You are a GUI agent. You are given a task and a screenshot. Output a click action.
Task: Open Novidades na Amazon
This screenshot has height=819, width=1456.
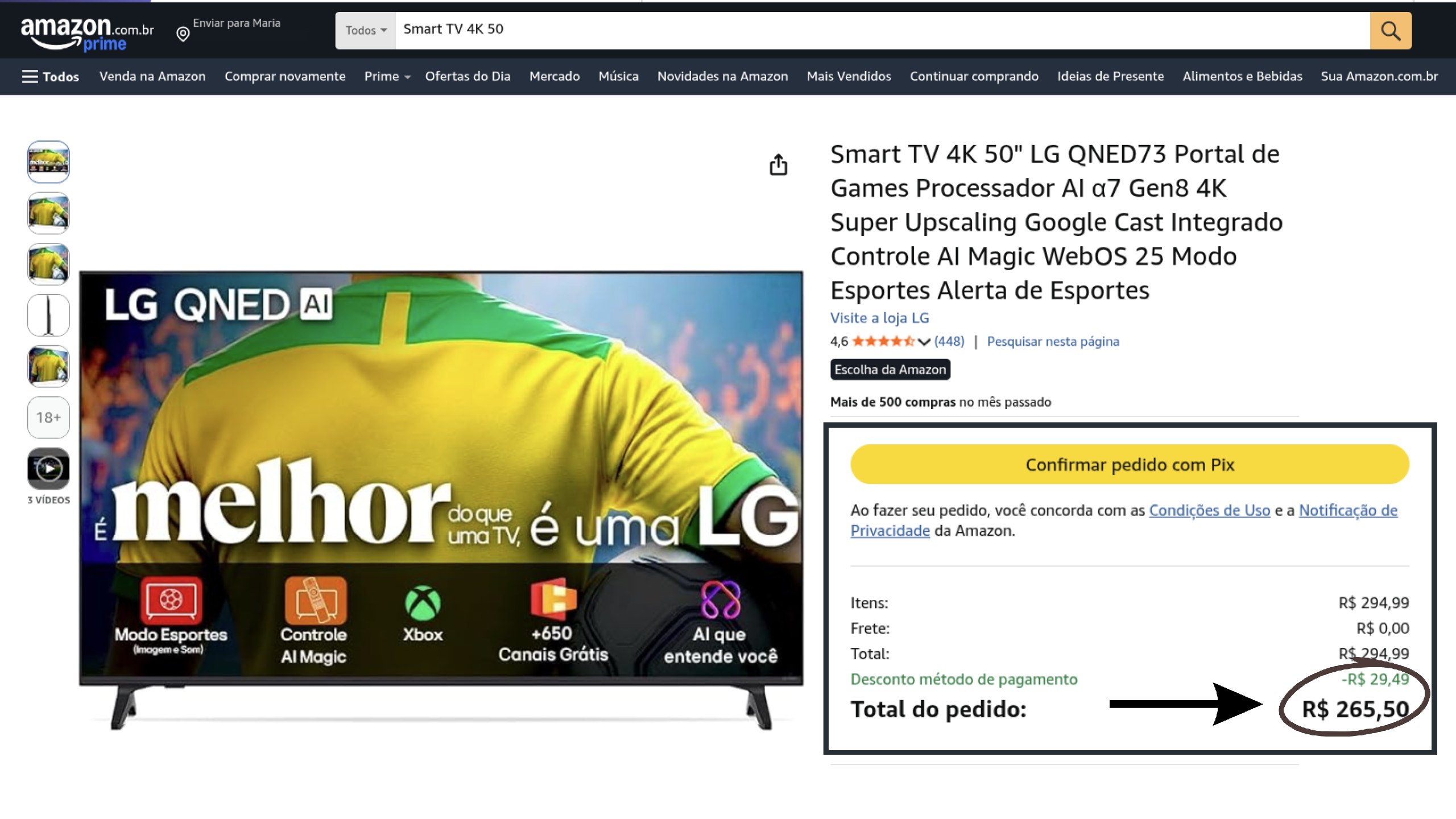722,76
